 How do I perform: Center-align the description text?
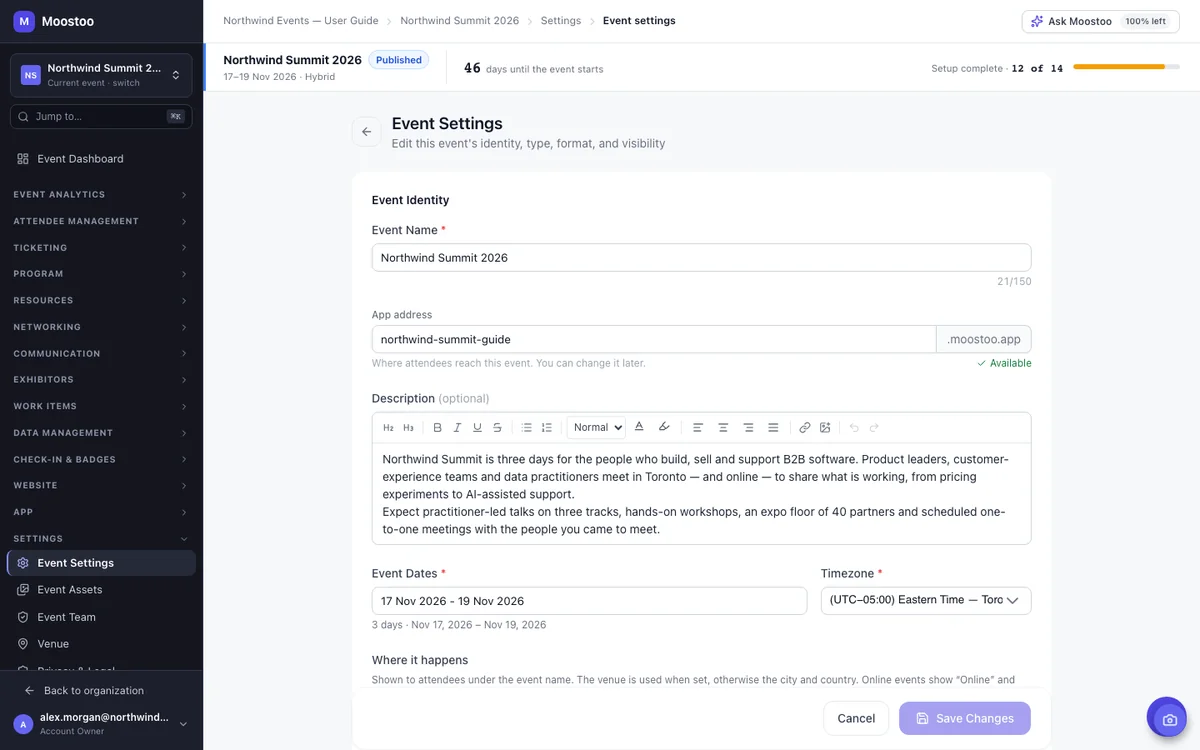723,428
